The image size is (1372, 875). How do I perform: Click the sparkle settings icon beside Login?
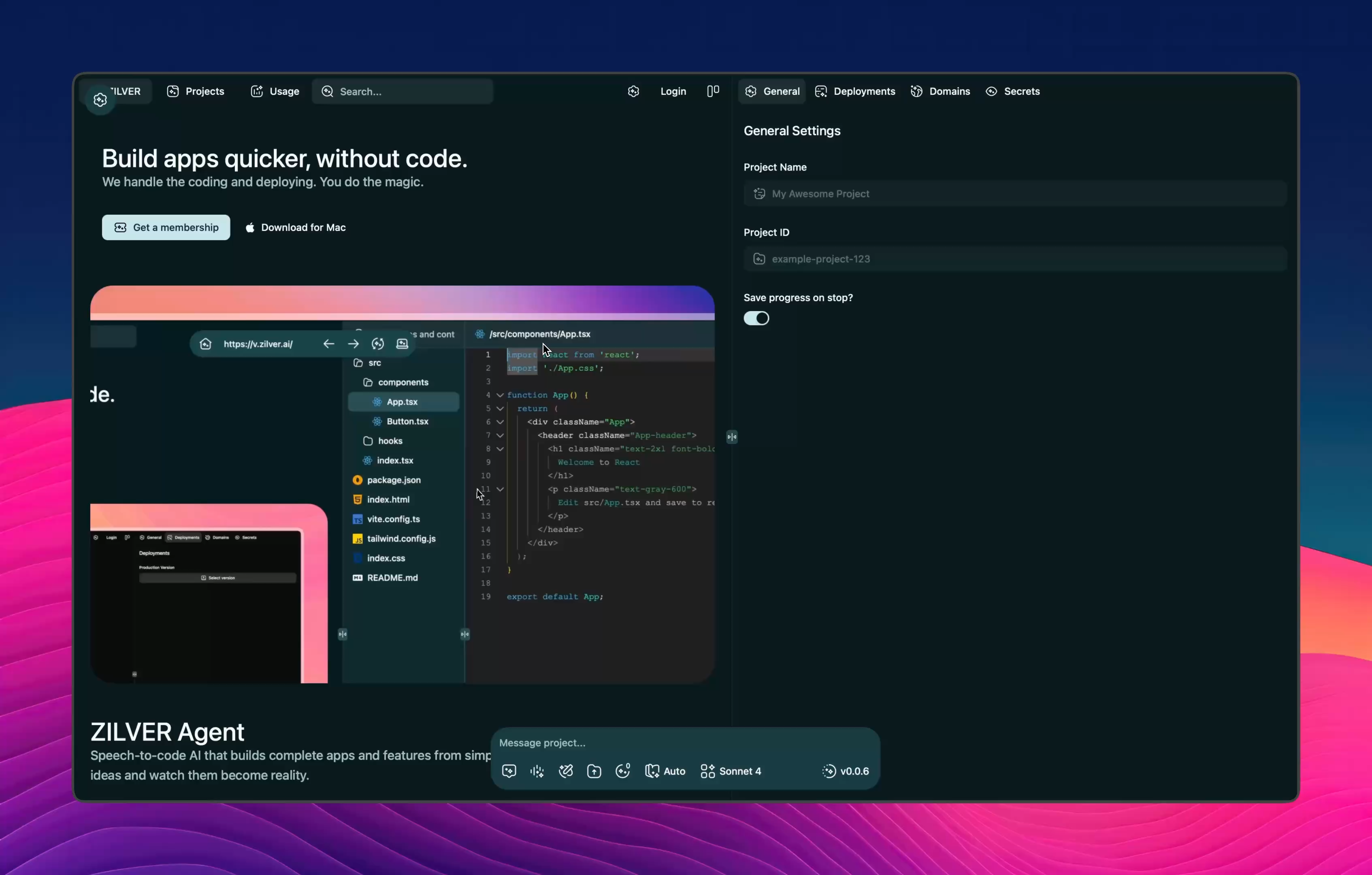pyautogui.click(x=634, y=91)
